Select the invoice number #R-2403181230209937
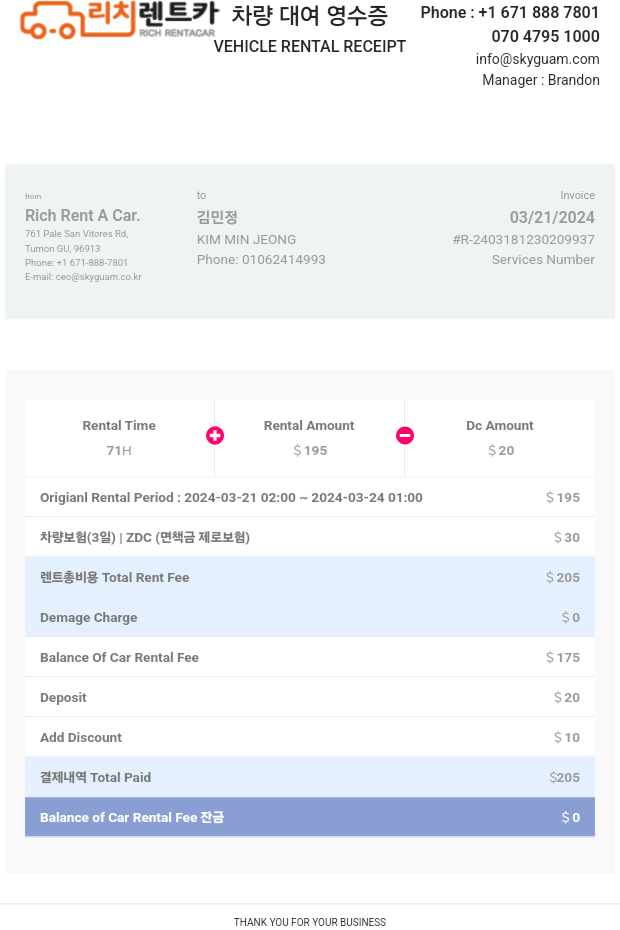The height and width of the screenshot is (930, 620). pos(523,240)
